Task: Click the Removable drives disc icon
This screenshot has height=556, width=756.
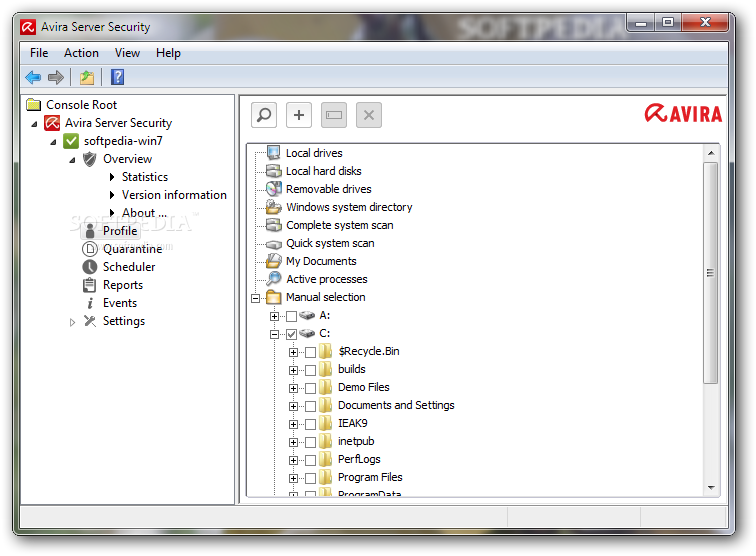Action: point(273,189)
